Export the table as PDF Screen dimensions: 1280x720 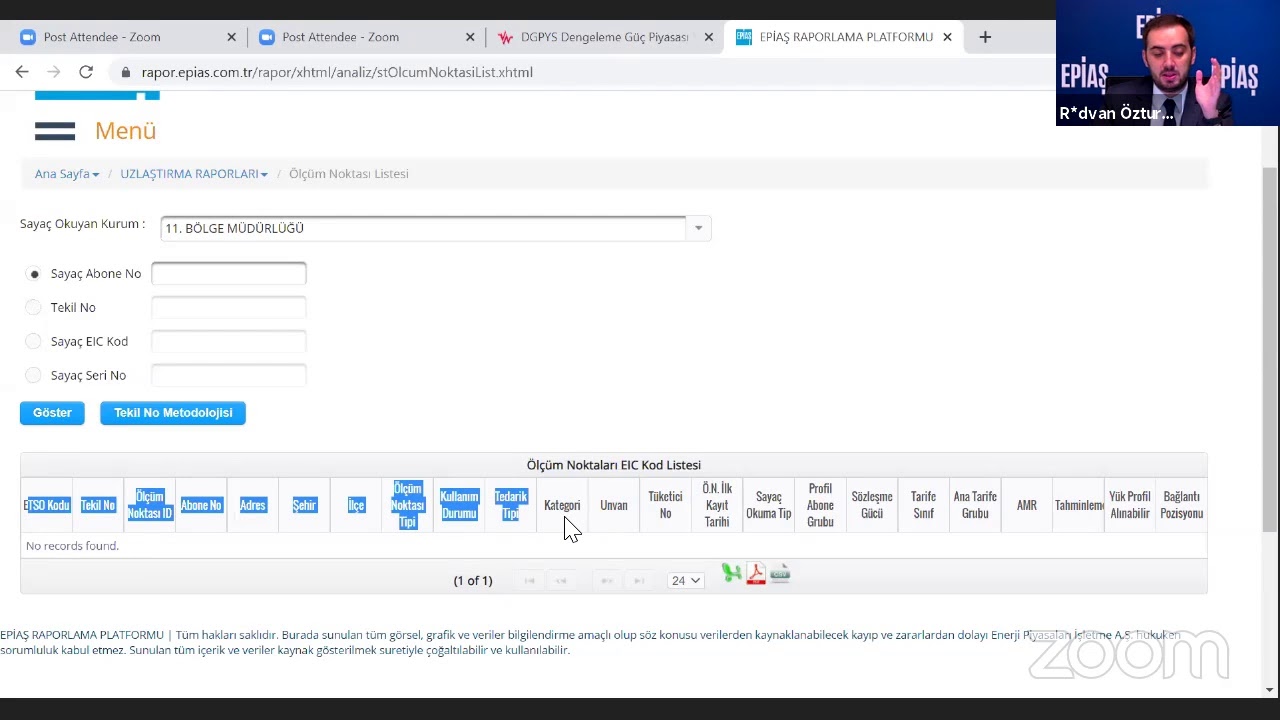(x=756, y=573)
